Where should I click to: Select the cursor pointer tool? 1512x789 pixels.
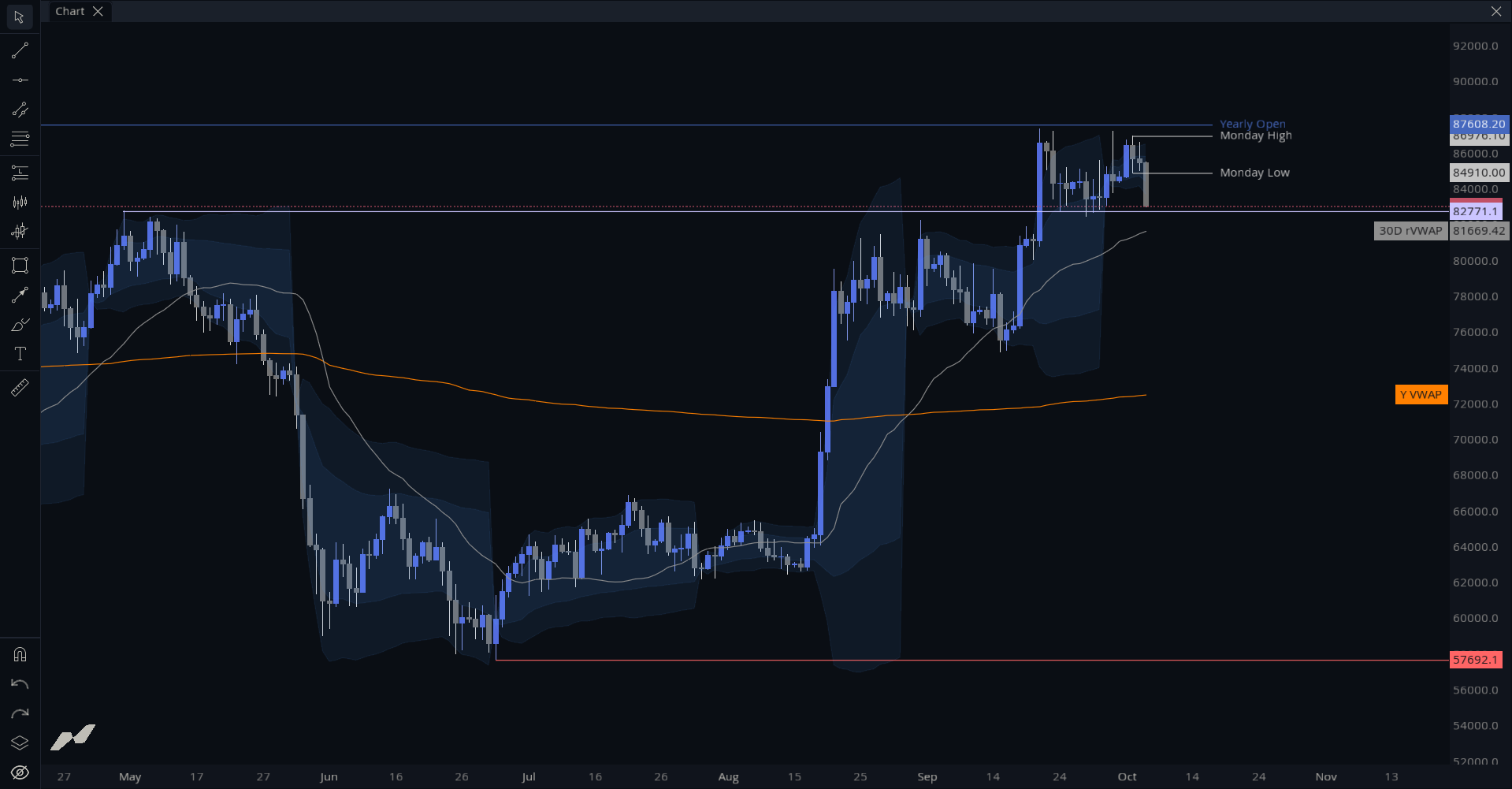[x=20, y=17]
